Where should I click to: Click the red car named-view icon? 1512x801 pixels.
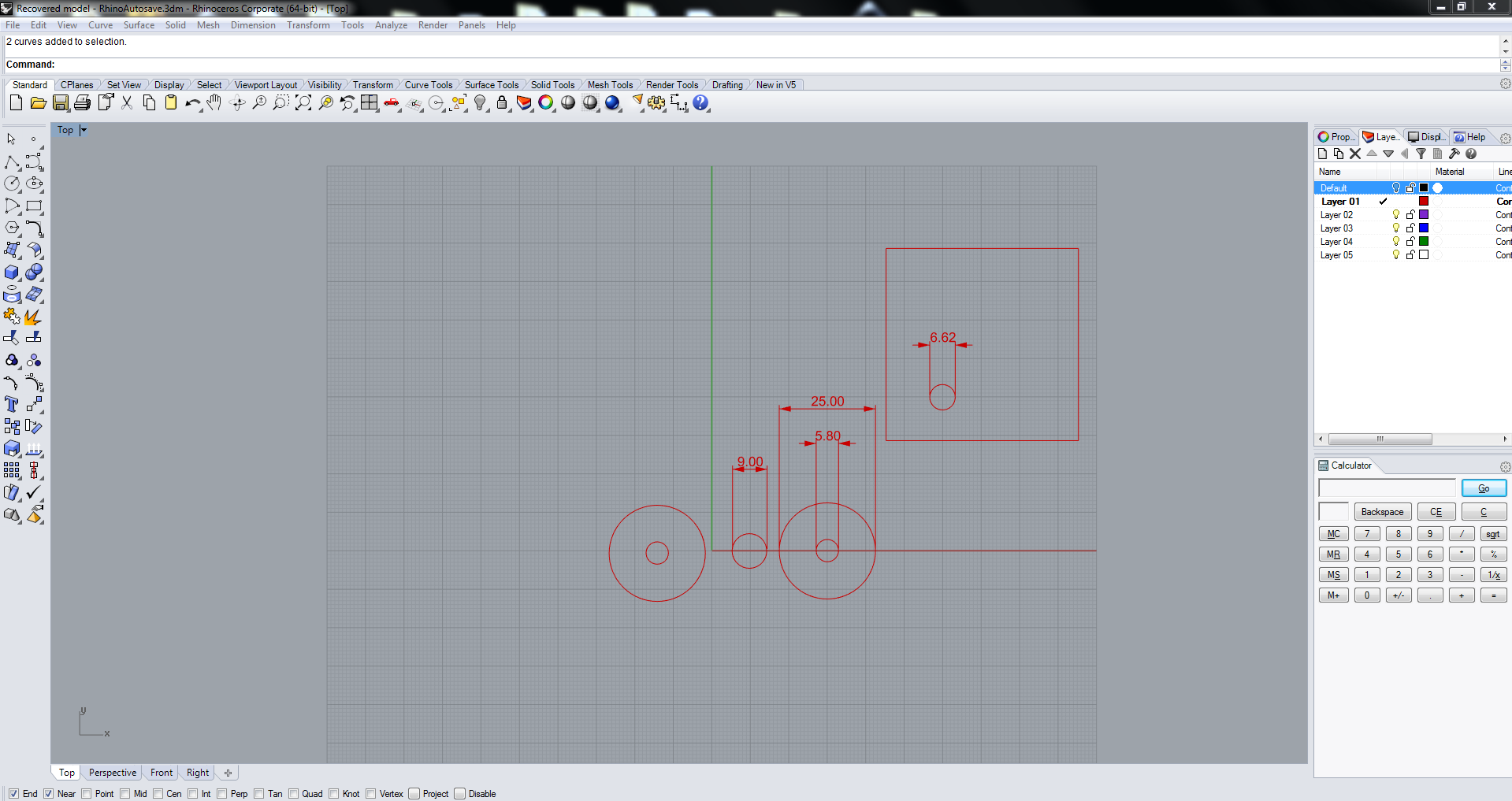[x=392, y=102]
